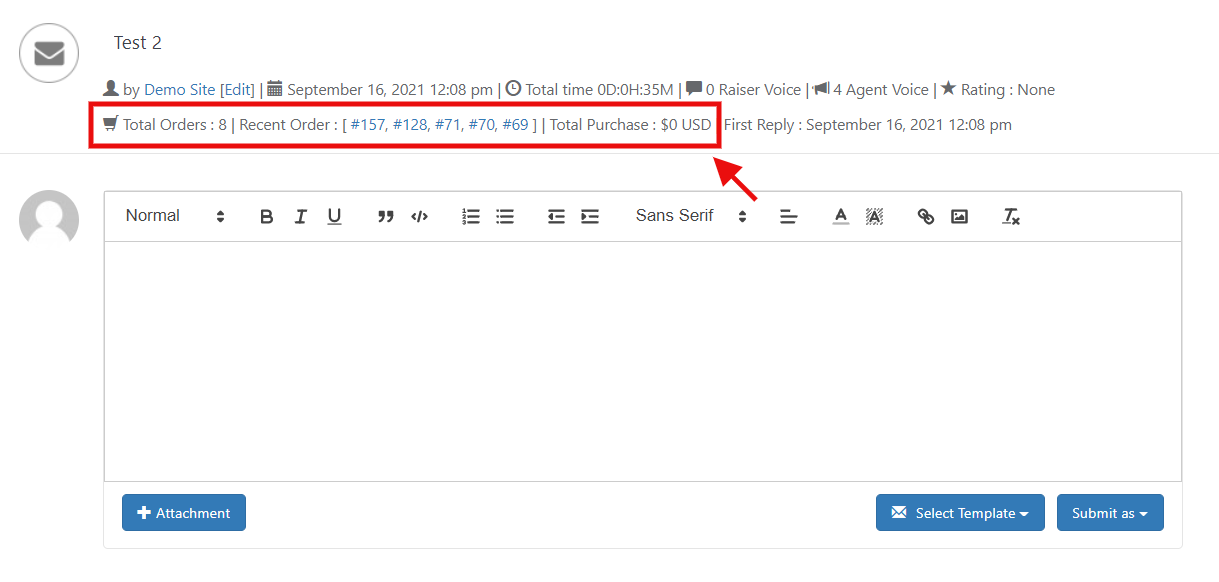Insert a hyperlink into the reply

(926, 216)
